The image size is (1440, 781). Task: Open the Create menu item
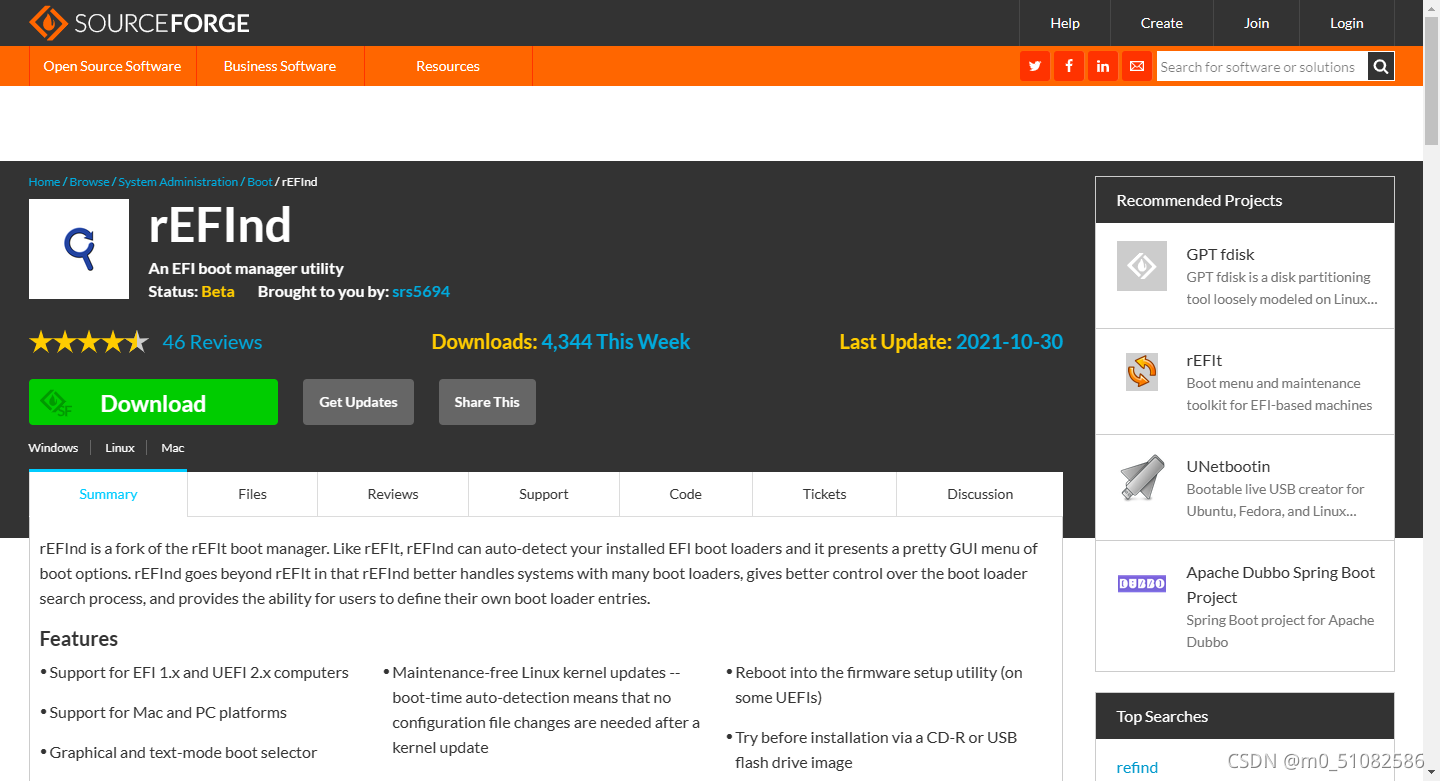[1162, 23]
